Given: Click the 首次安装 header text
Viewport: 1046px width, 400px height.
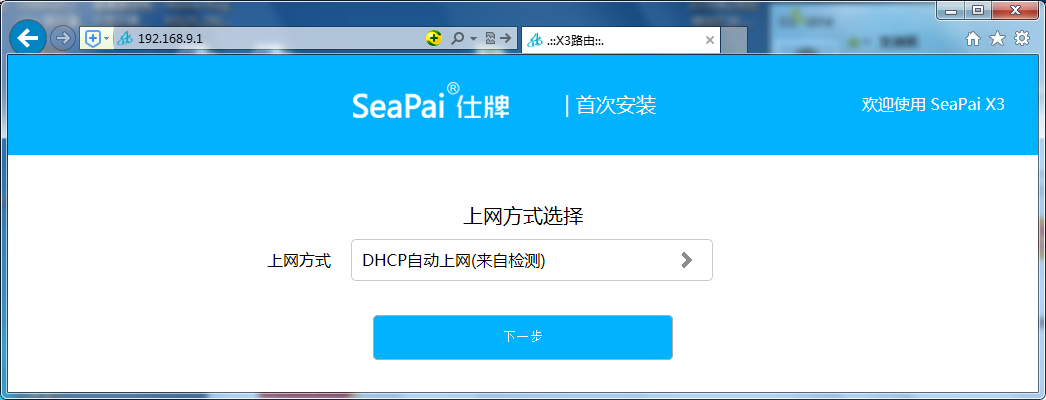Looking at the screenshot, I should (616, 105).
